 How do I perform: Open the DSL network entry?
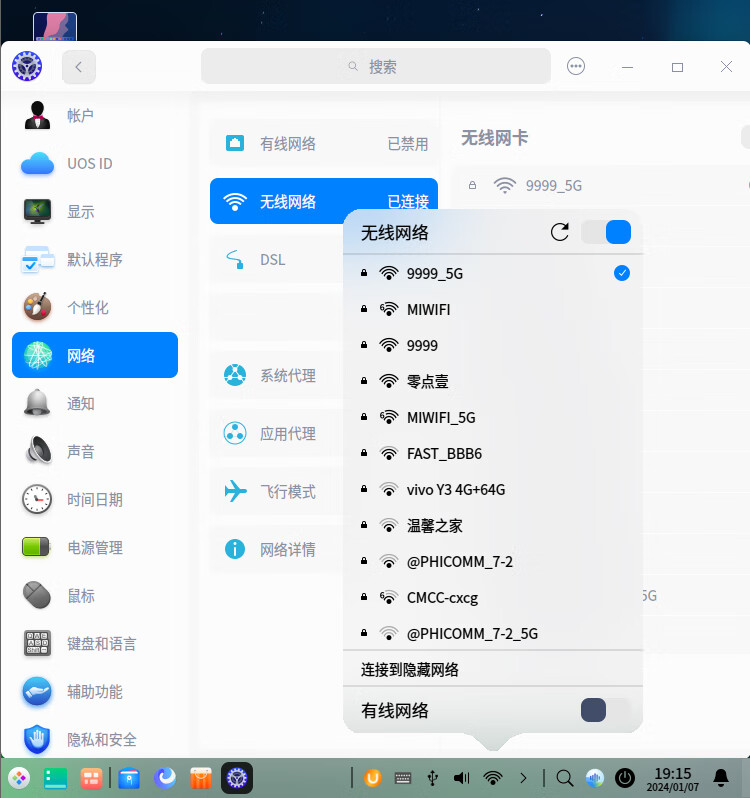(277, 260)
